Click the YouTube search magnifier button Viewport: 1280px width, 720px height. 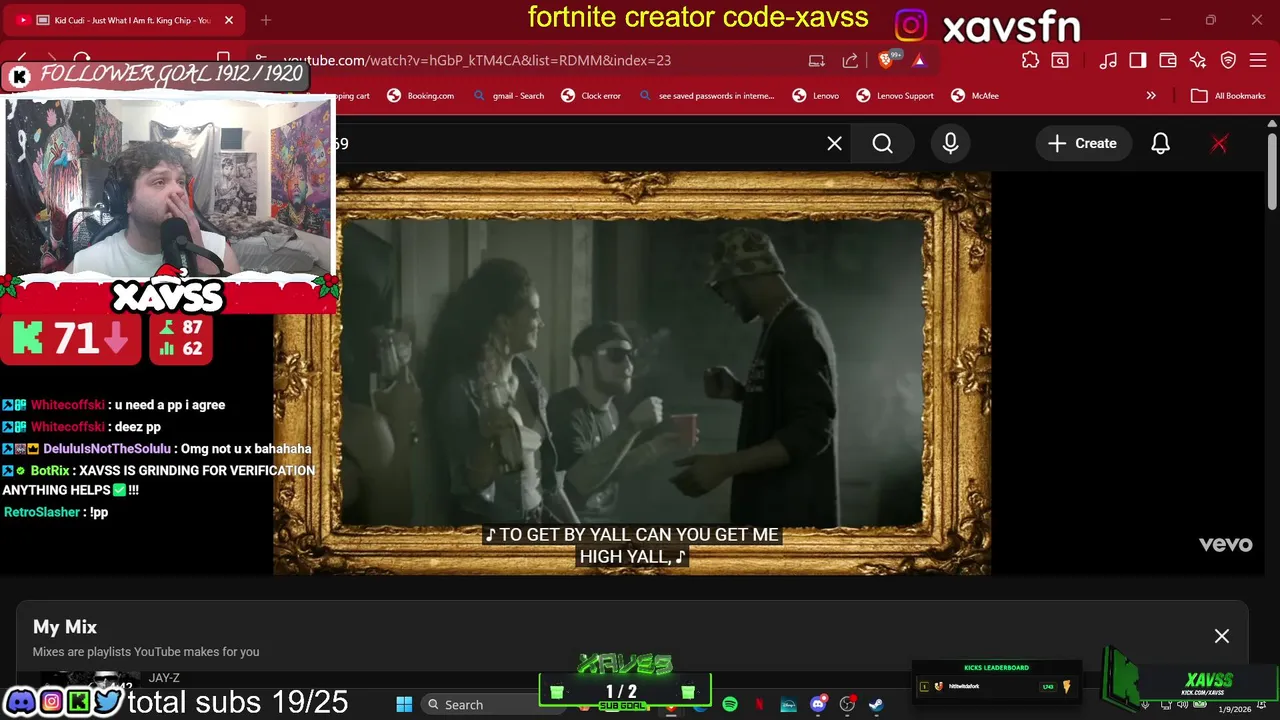[882, 143]
